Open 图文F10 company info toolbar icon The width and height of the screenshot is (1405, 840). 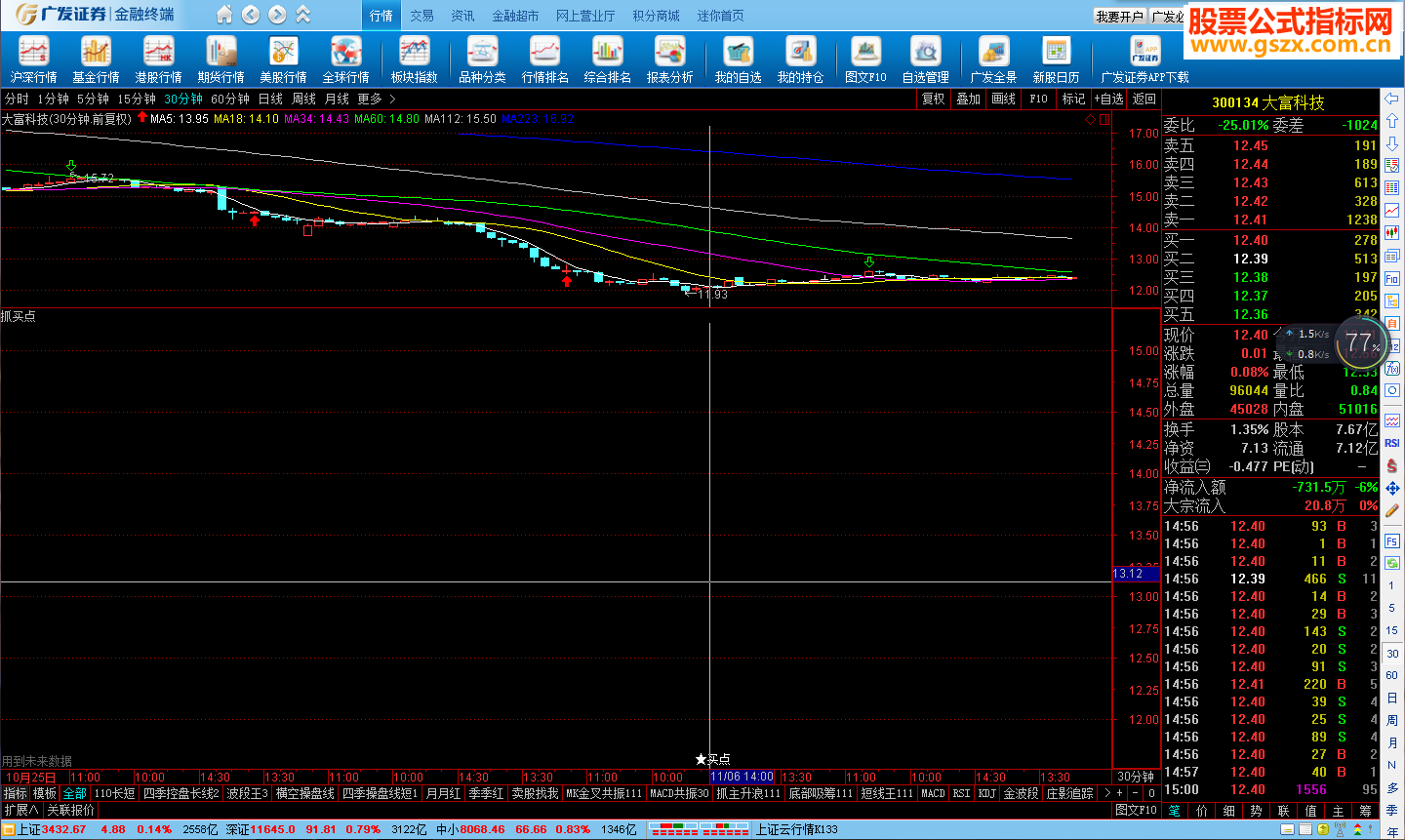[865, 60]
